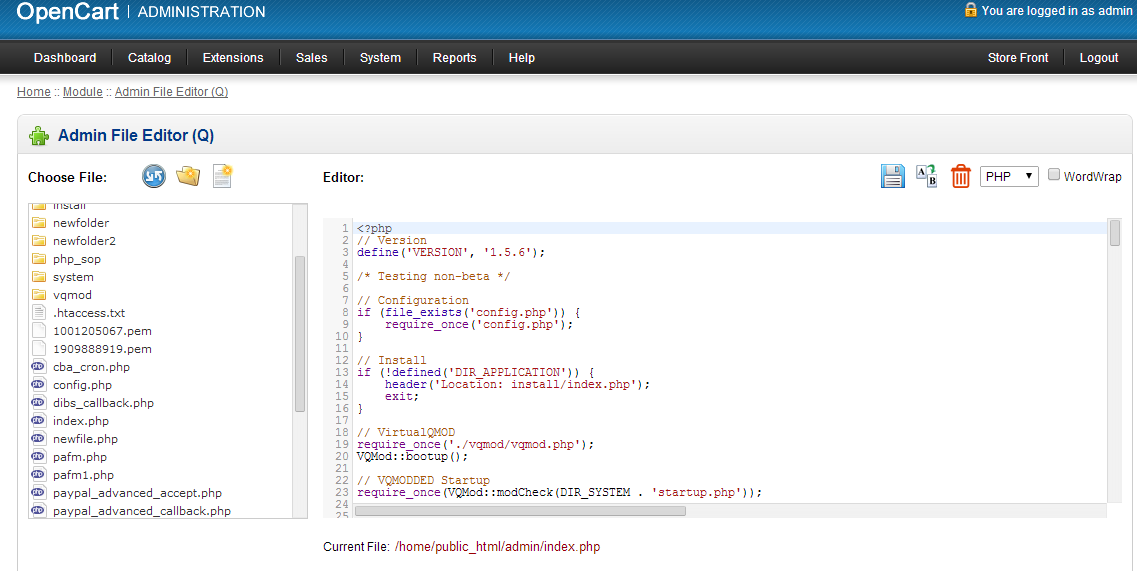Go to Store Front

click(x=1017, y=57)
